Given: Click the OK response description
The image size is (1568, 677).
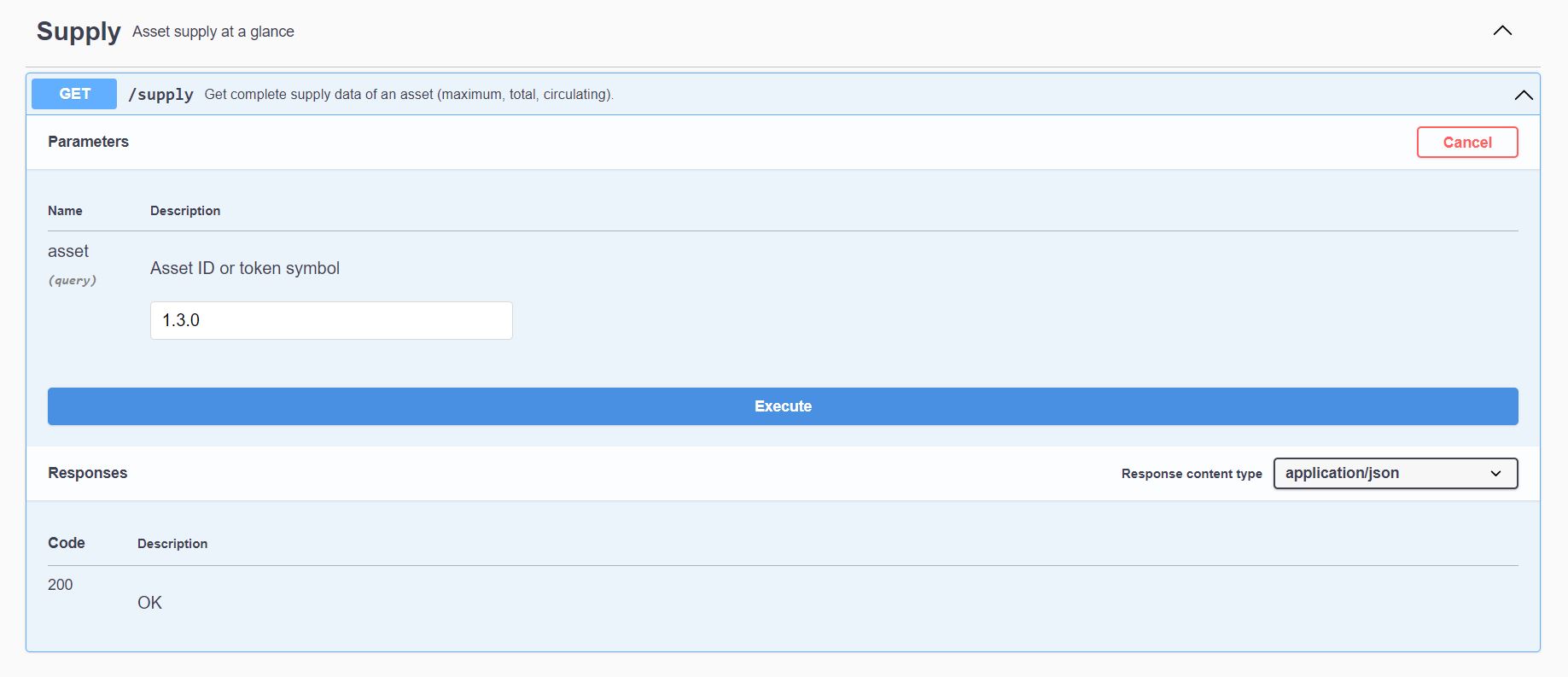Looking at the screenshot, I should [x=149, y=603].
